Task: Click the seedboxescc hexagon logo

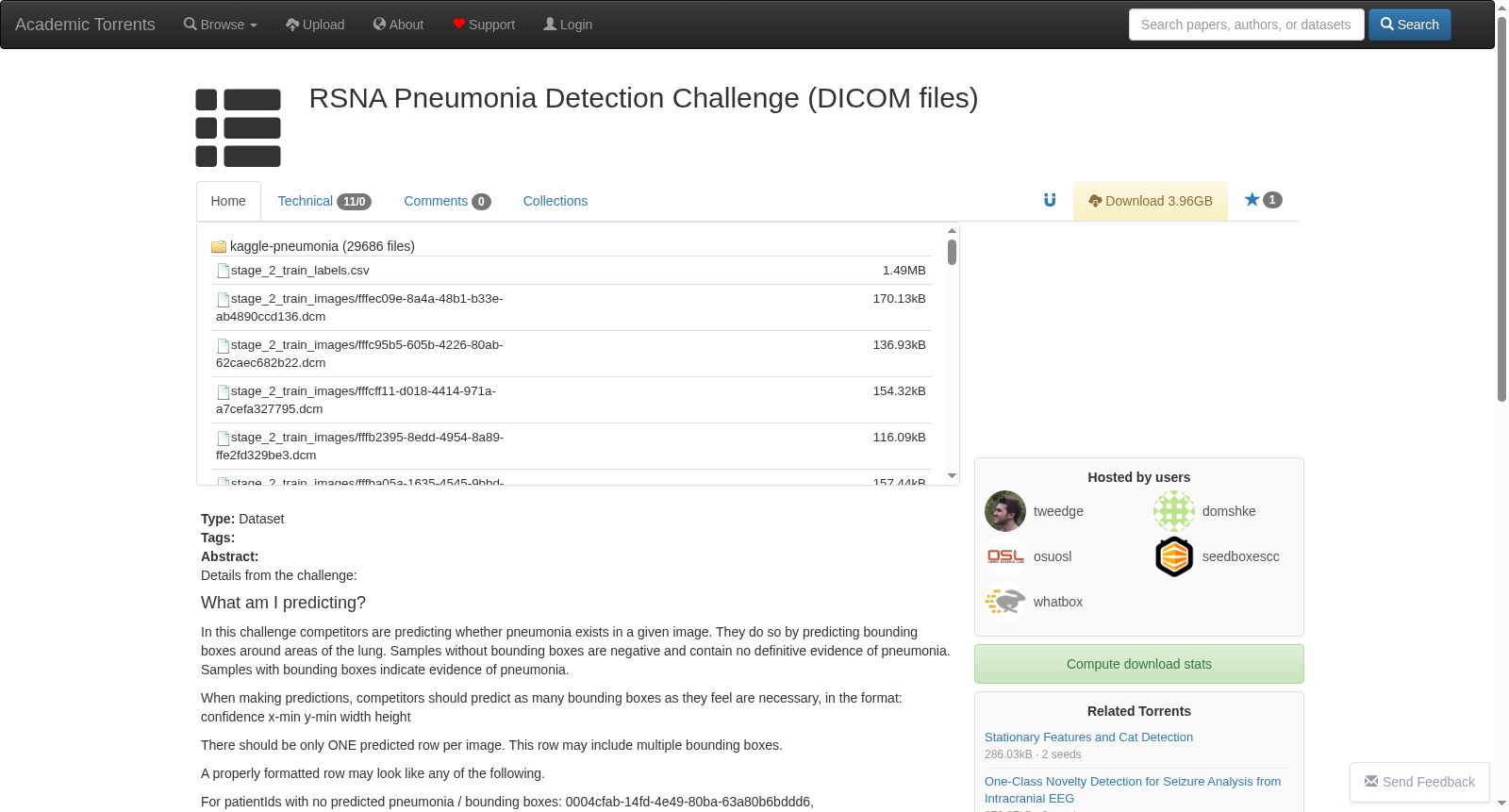Action: [1174, 556]
